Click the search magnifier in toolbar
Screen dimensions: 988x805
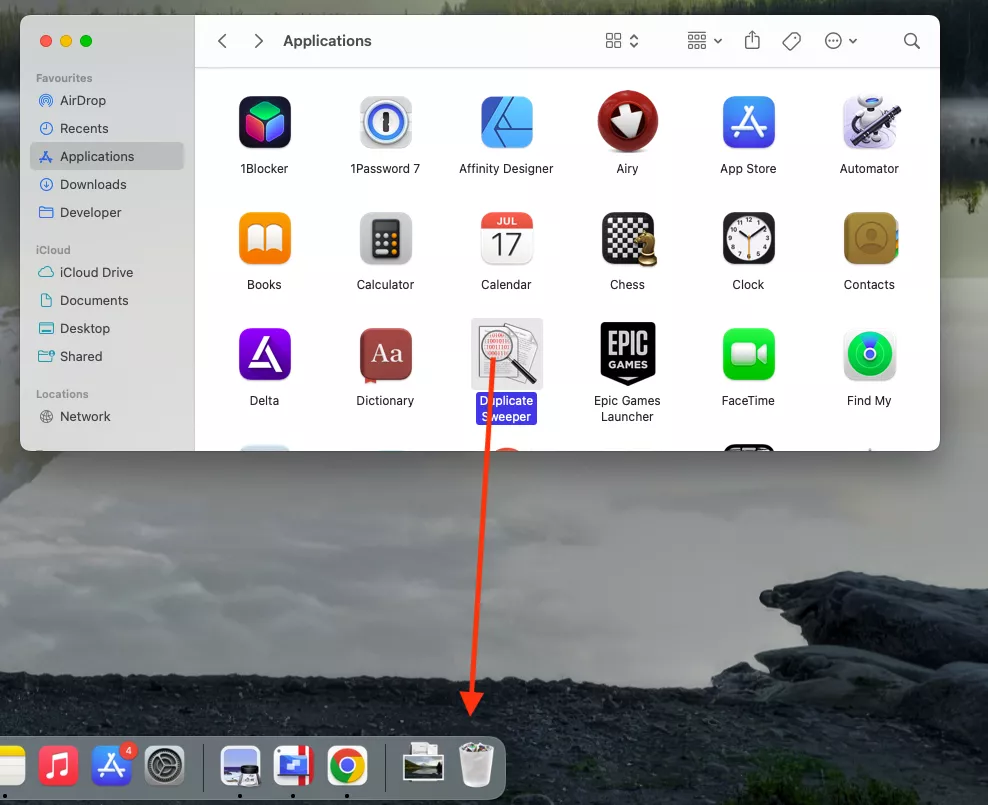pos(911,41)
